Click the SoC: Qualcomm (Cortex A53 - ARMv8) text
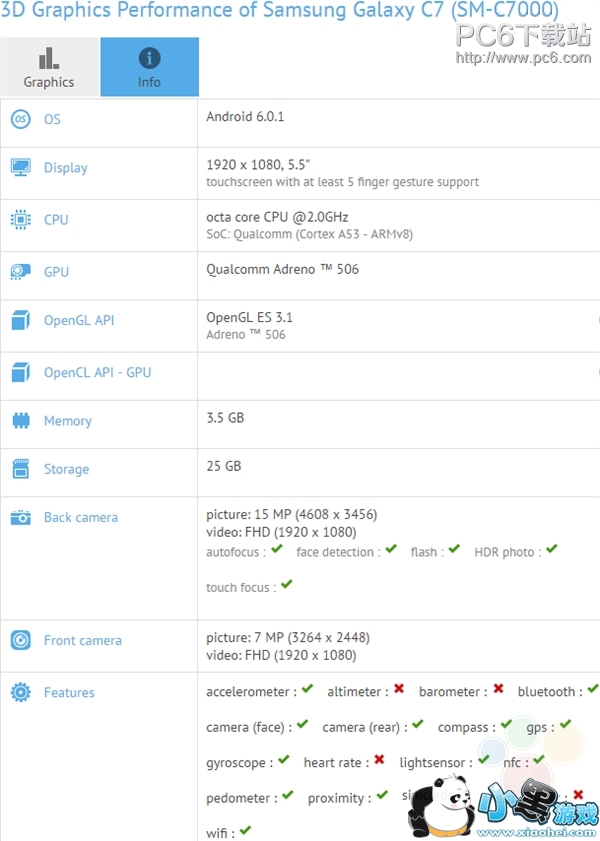 309,234
